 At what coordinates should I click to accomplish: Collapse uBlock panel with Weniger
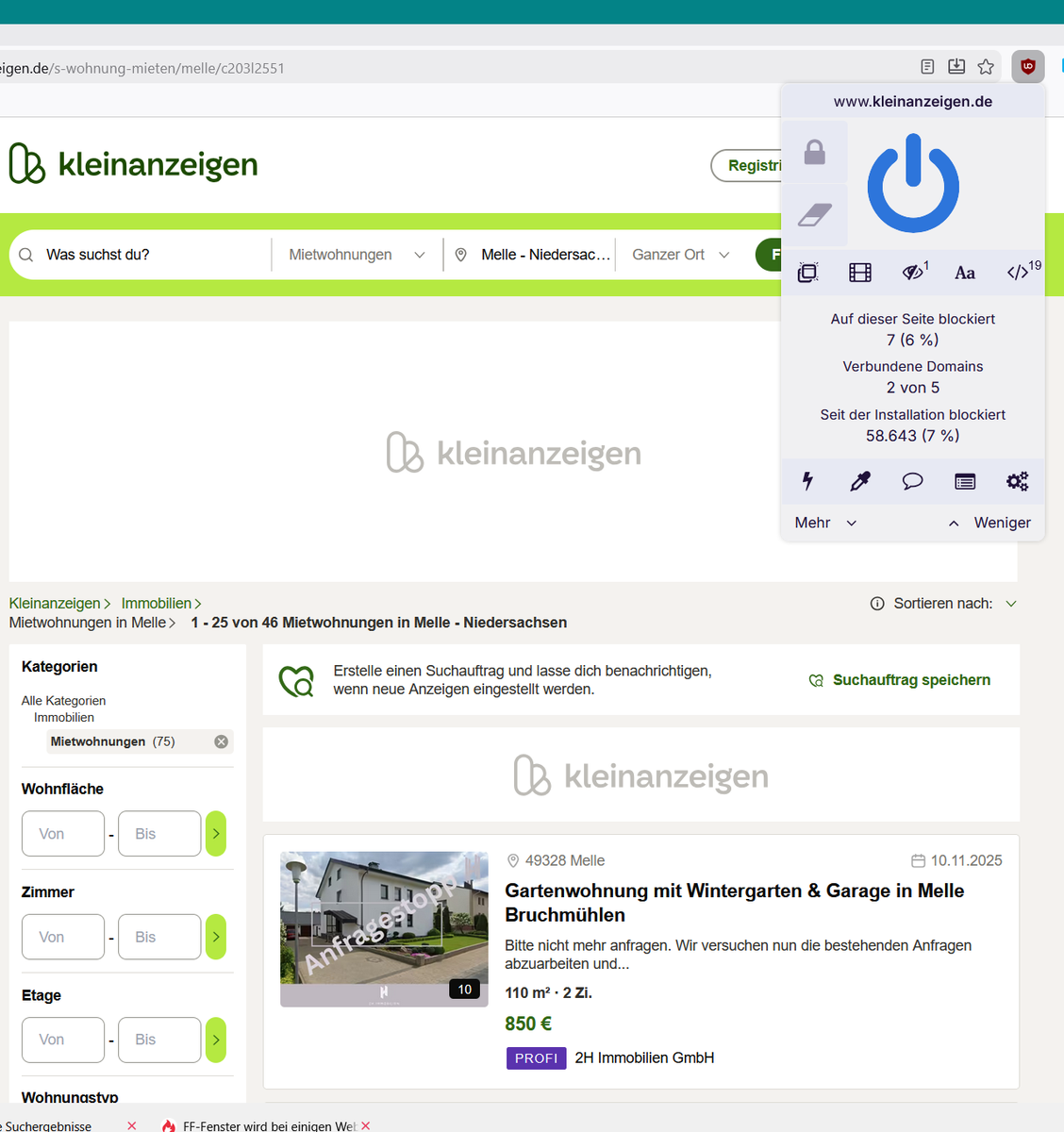(989, 523)
